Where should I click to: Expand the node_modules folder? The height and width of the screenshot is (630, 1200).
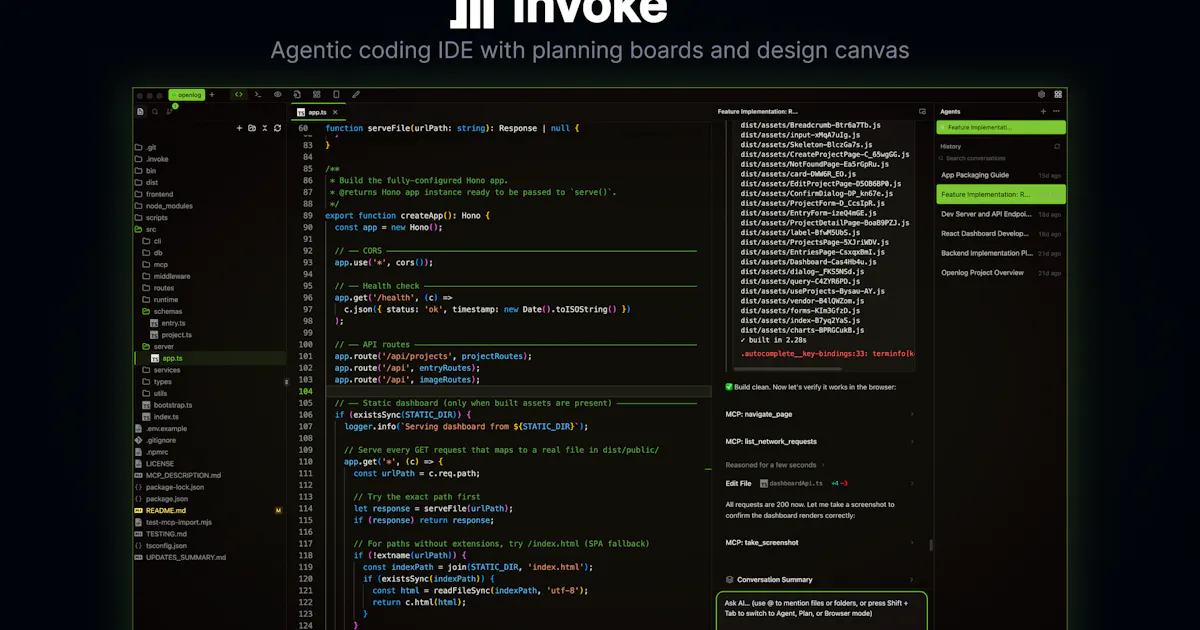(x=163, y=206)
